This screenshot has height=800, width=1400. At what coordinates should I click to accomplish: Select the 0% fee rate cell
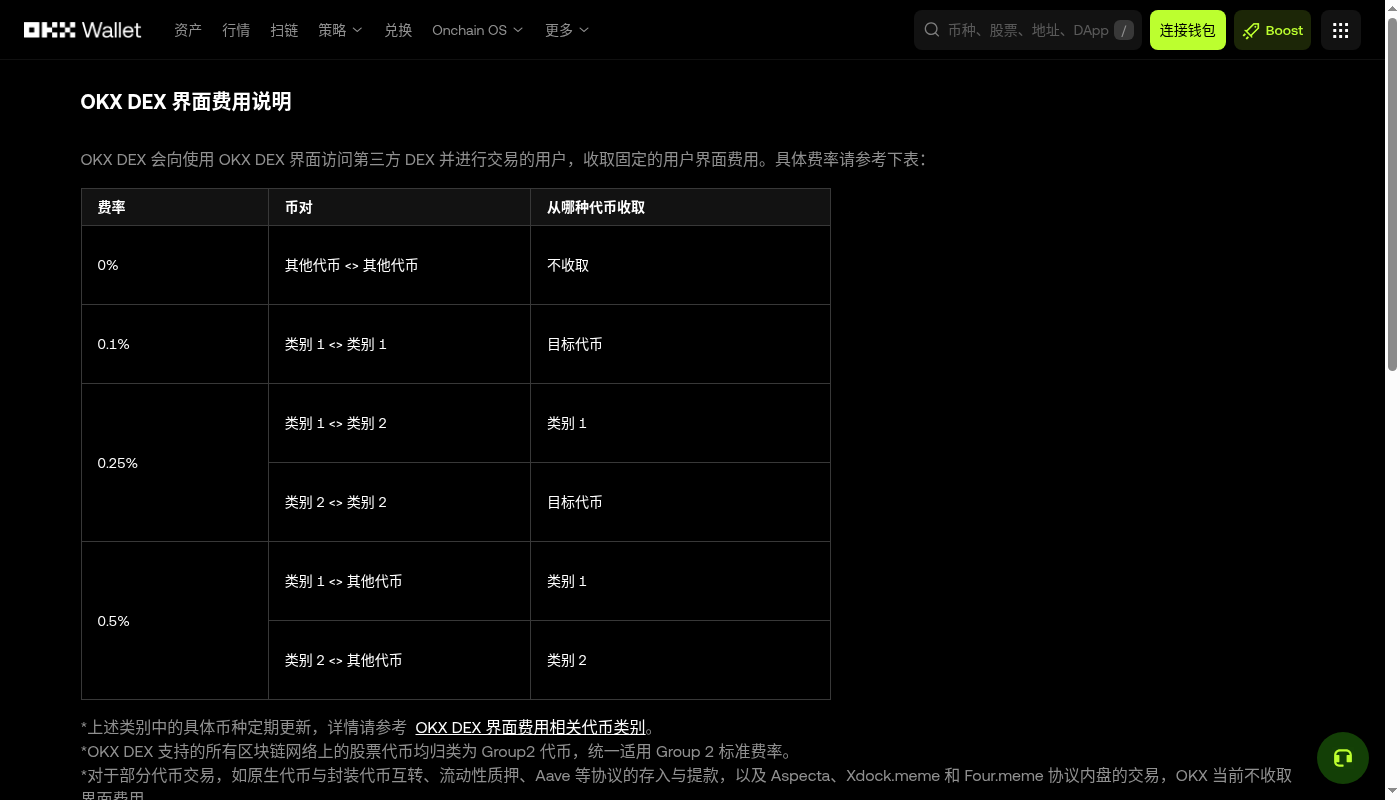coord(175,265)
